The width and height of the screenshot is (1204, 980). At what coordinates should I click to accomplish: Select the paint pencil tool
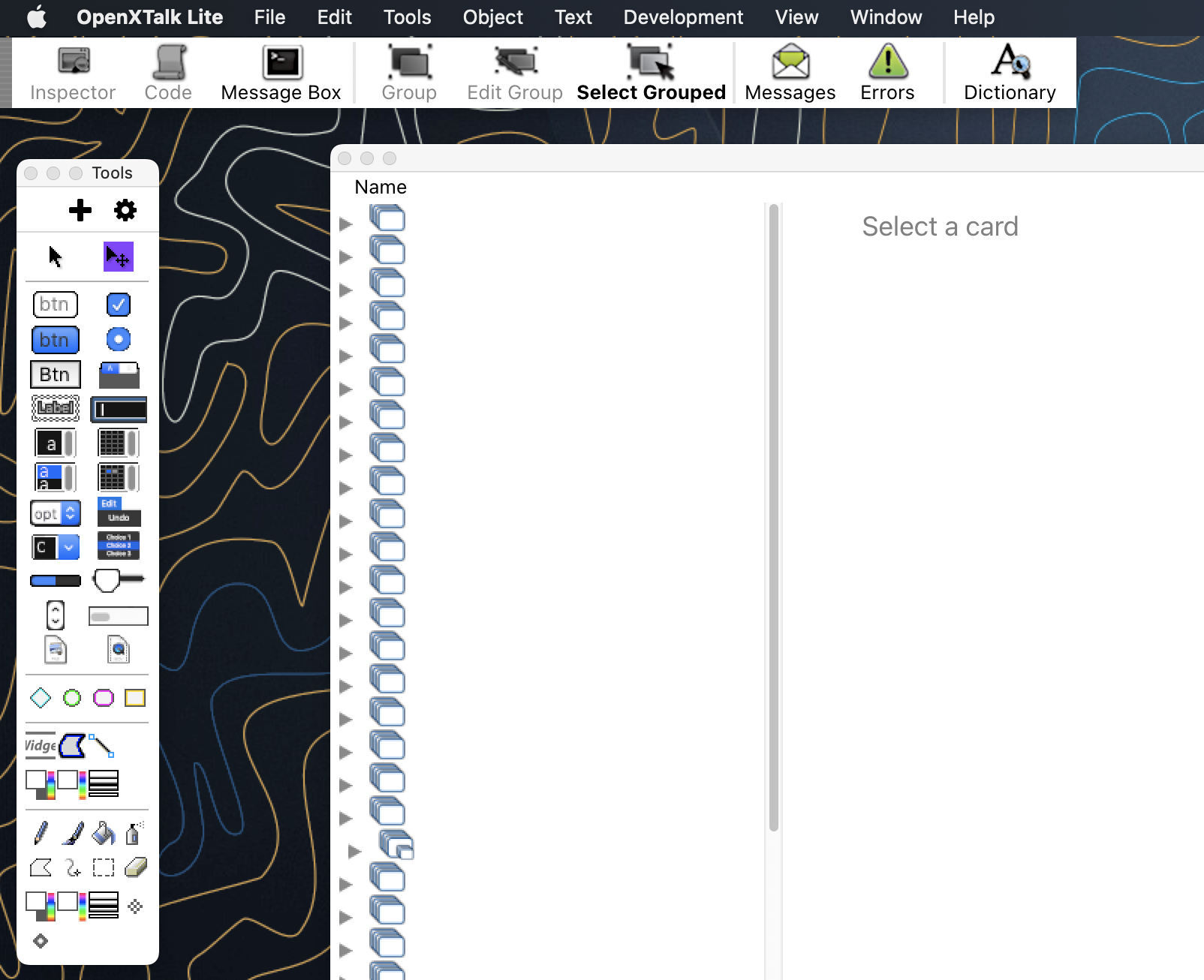[41, 832]
